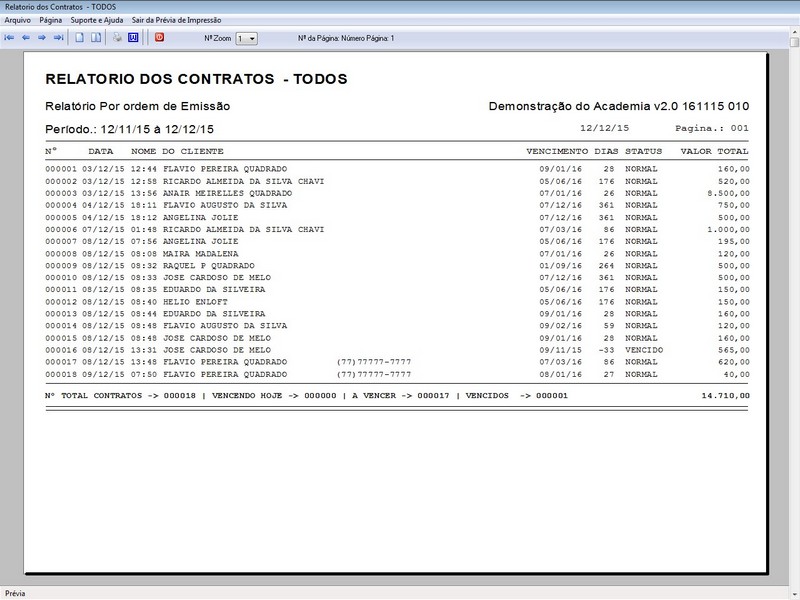Open the Página menu
This screenshot has width=800, height=600.
click(51, 20)
